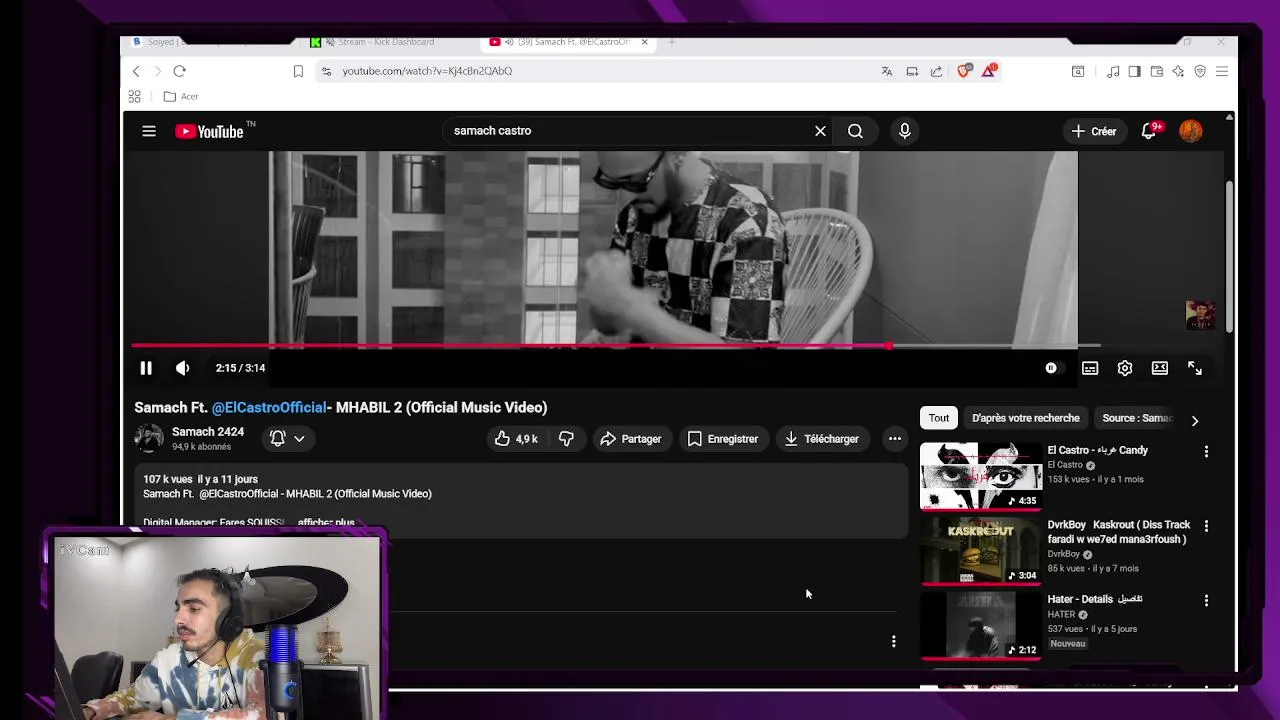Save video with Enregistrer
This screenshot has height=720, width=1280.
(x=722, y=439)
